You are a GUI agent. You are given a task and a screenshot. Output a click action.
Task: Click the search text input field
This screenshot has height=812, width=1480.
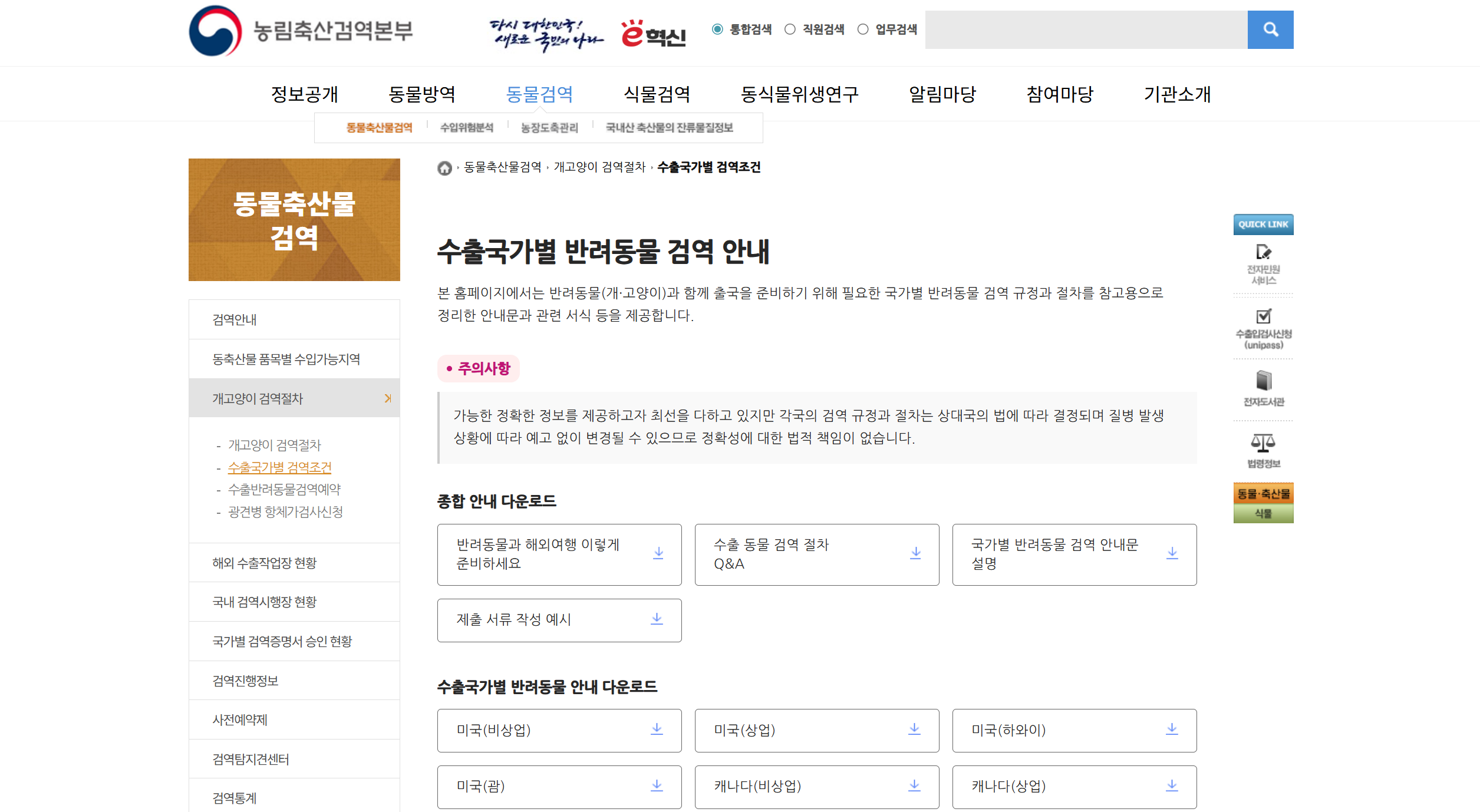1086,29
